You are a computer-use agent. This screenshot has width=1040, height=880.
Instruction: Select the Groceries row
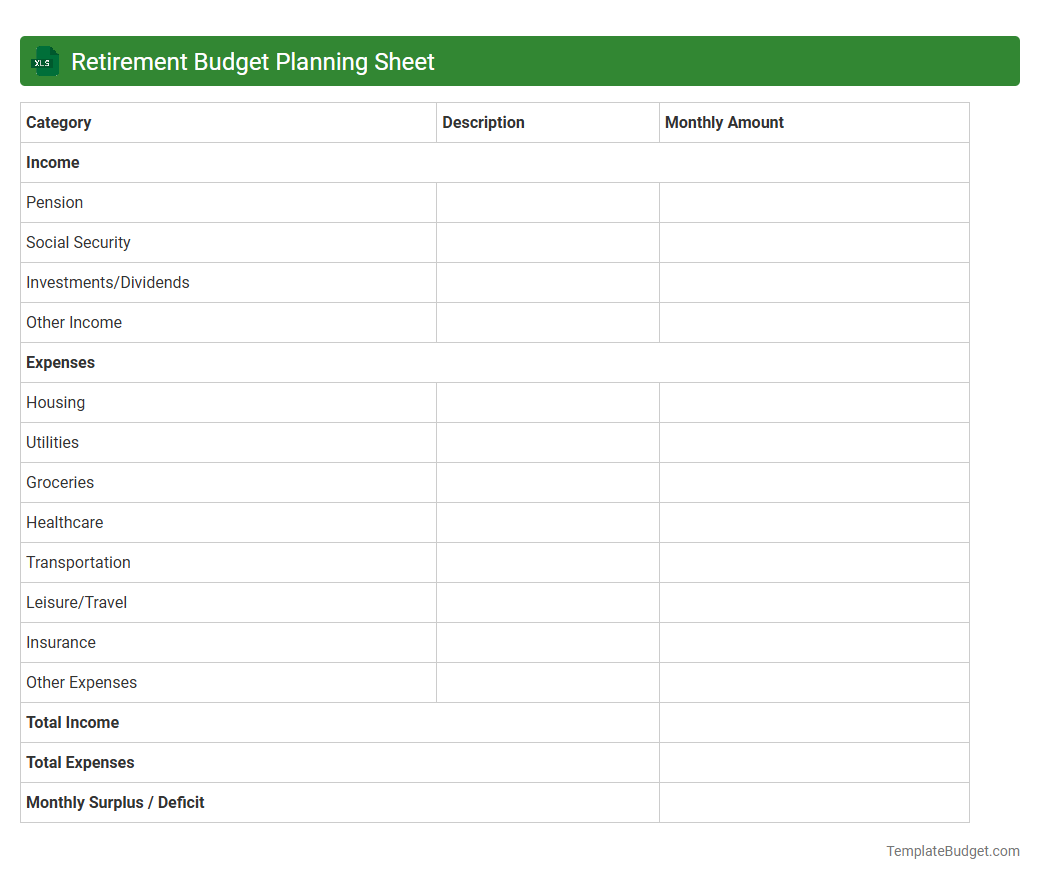[59, 482]
